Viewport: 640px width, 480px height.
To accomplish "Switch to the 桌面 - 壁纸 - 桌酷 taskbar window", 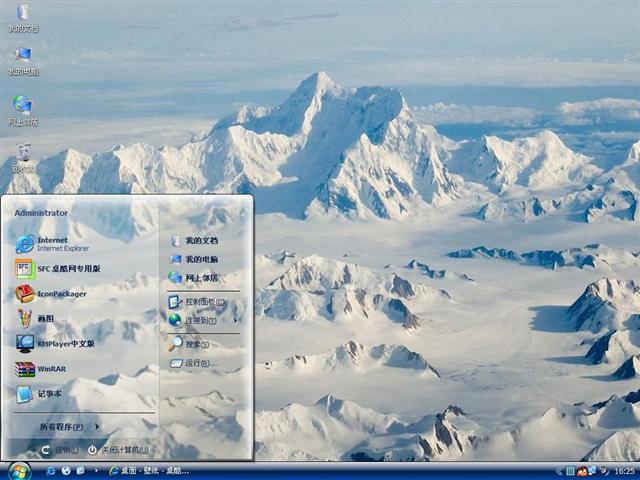I will [149, 471].
